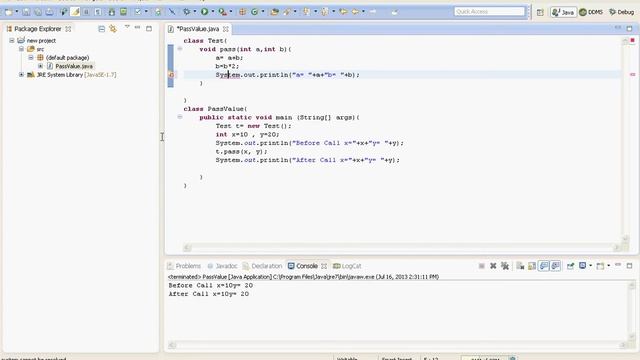640x360 pixels.
Task: Open the Package Explorer View Menu triangle
Action: tap(127, 27)
